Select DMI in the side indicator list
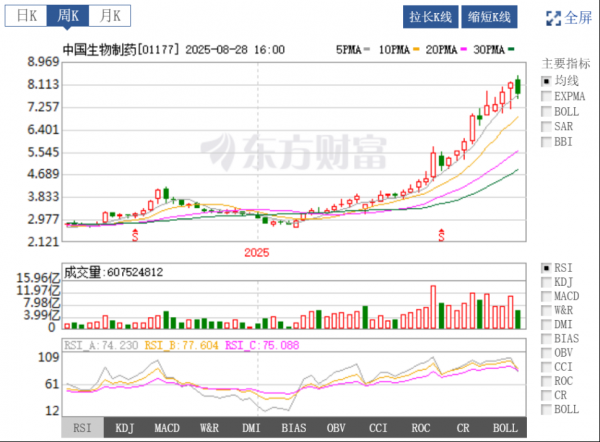 tap(546, 325)
